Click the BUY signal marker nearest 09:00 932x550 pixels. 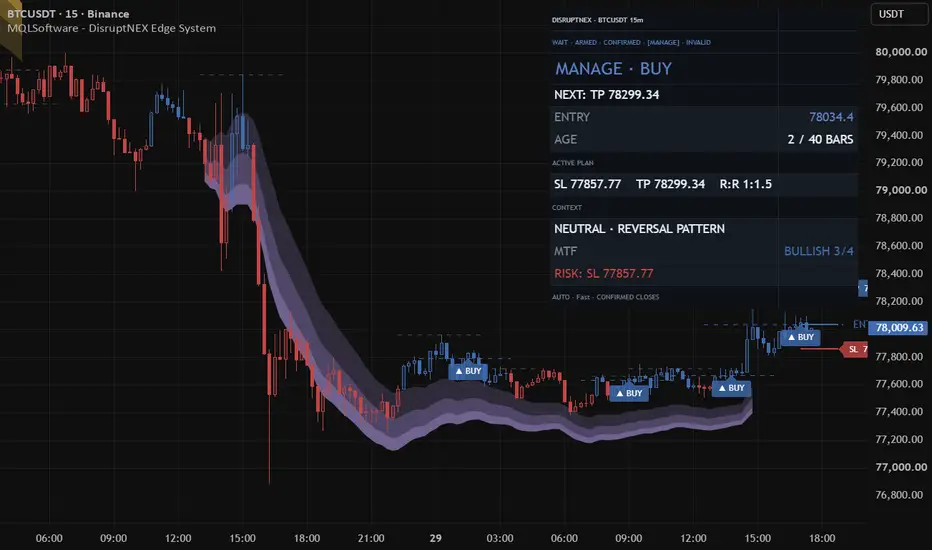point(629,393)
